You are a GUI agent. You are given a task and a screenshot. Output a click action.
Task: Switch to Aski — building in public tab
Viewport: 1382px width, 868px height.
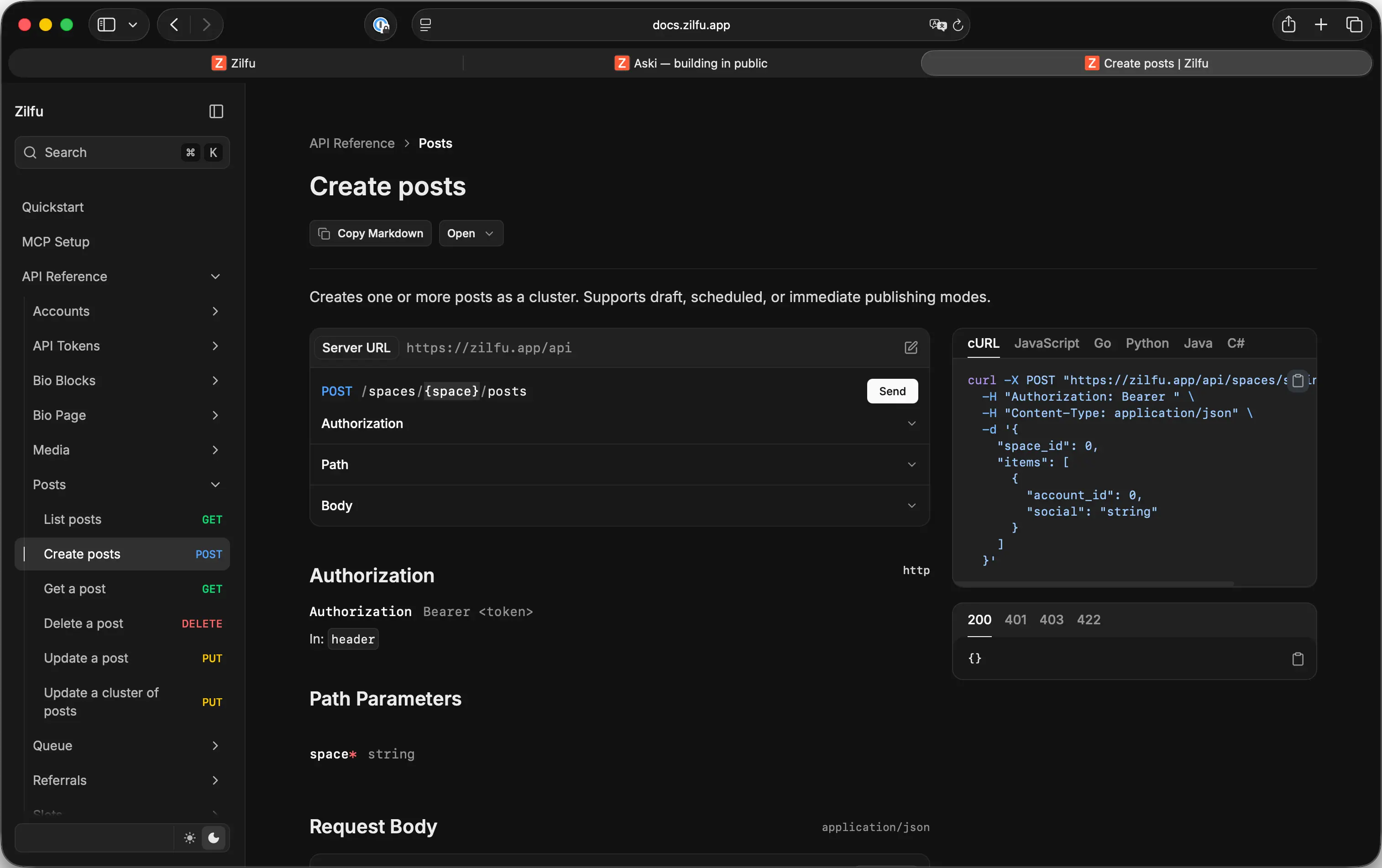pos(691,63)
